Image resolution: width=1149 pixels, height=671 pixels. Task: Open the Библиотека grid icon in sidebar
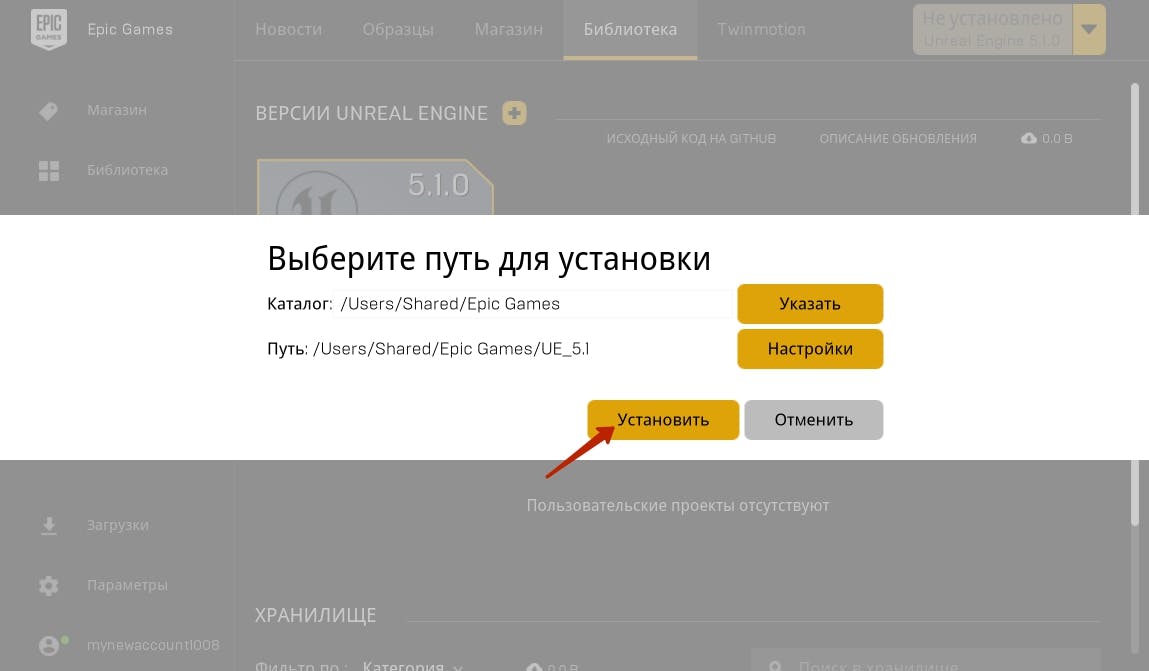tap(48, 171)
